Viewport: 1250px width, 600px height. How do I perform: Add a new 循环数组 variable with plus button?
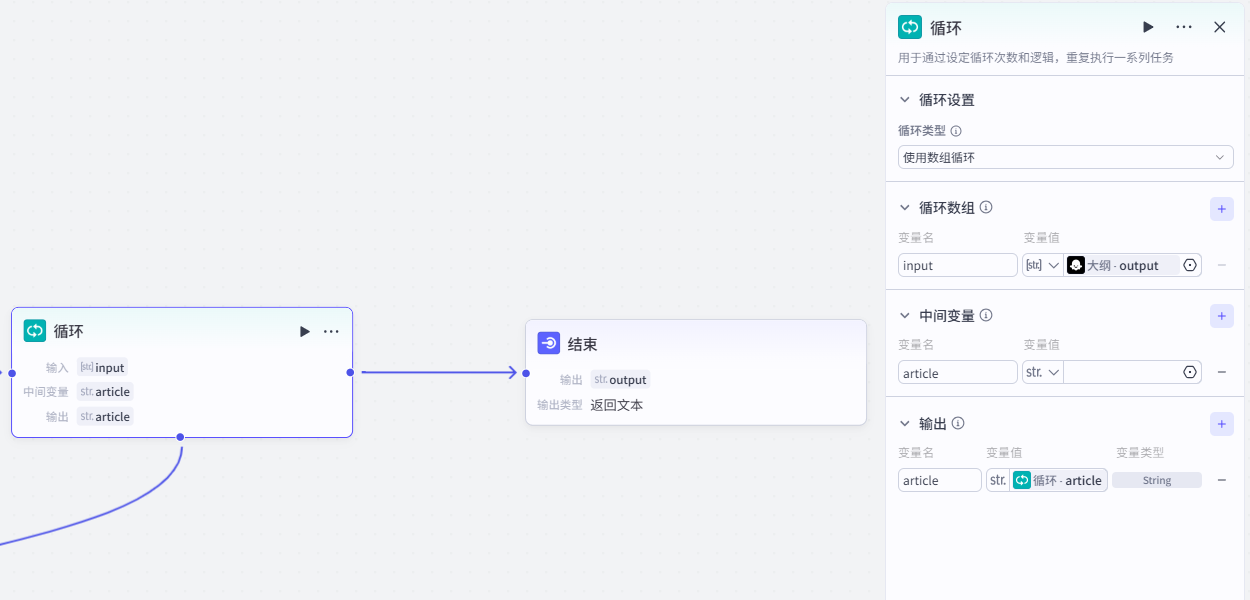(x=1221, y=208)
